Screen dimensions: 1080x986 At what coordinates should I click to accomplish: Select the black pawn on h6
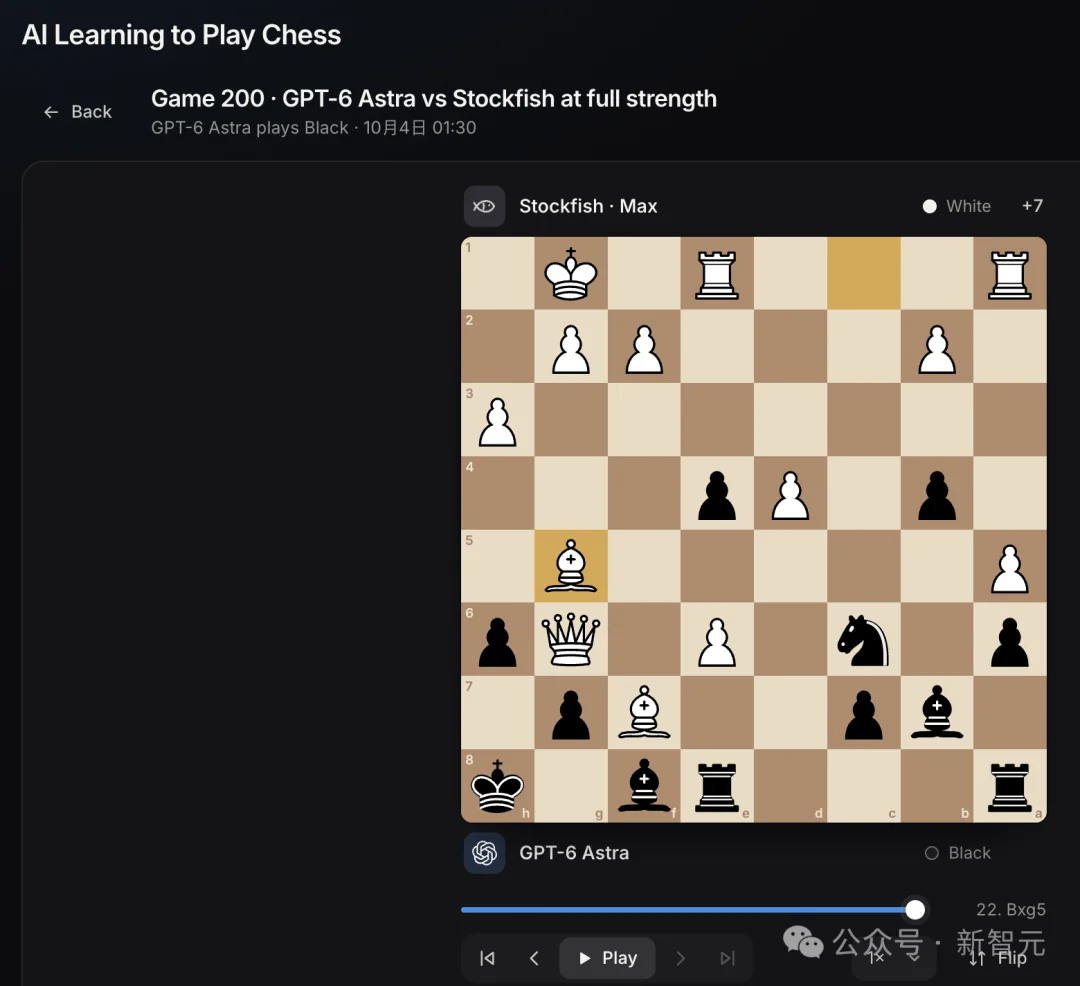click(x=497, y=642)
